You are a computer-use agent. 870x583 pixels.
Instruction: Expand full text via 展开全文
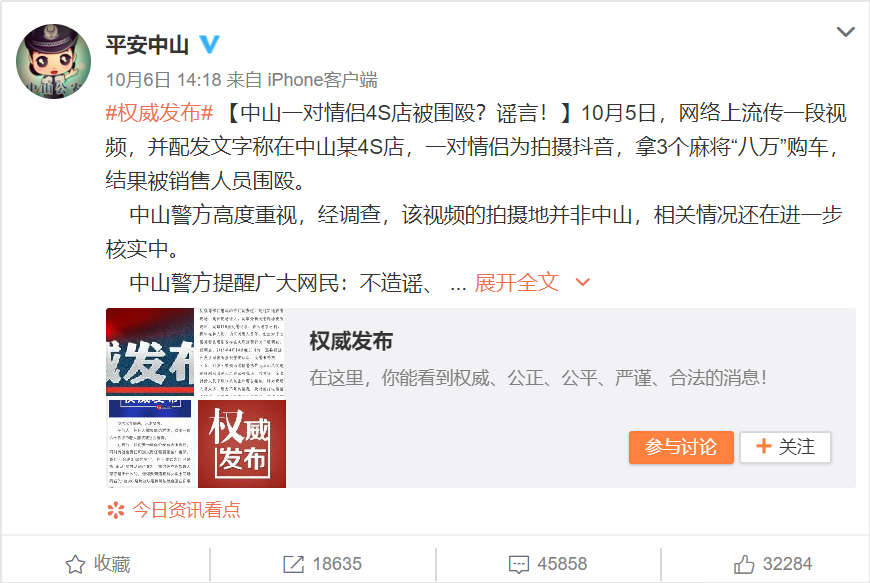coord(516,282)
